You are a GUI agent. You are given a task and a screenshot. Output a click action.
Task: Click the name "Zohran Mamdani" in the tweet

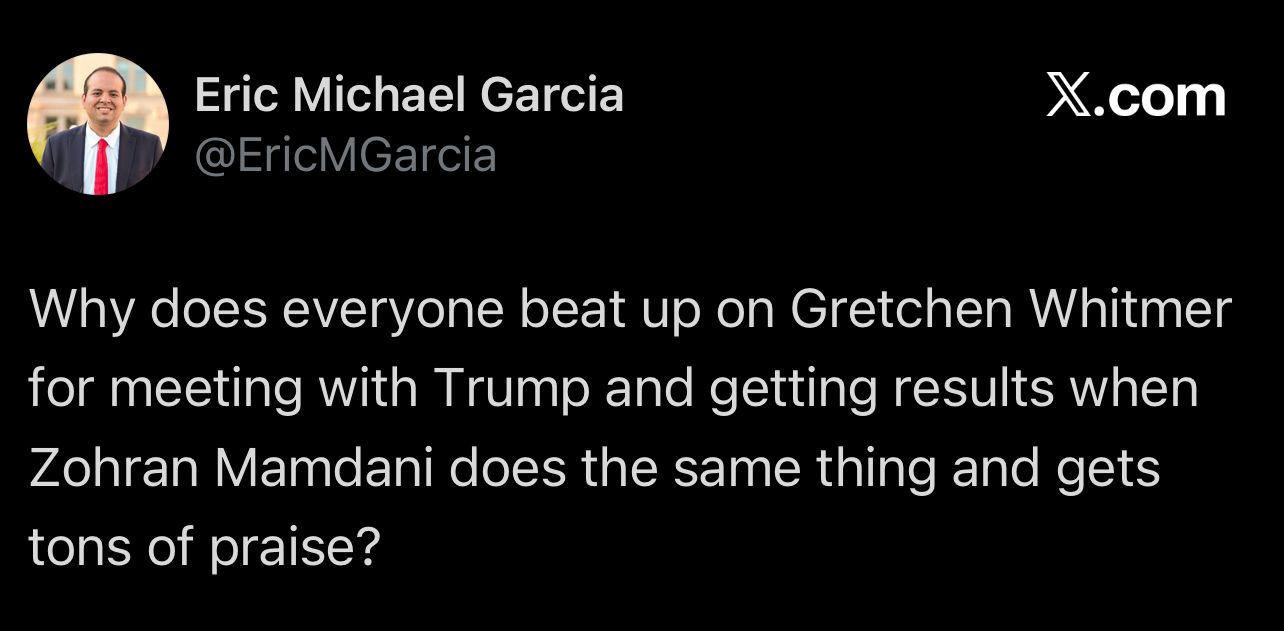coord(232,468)
